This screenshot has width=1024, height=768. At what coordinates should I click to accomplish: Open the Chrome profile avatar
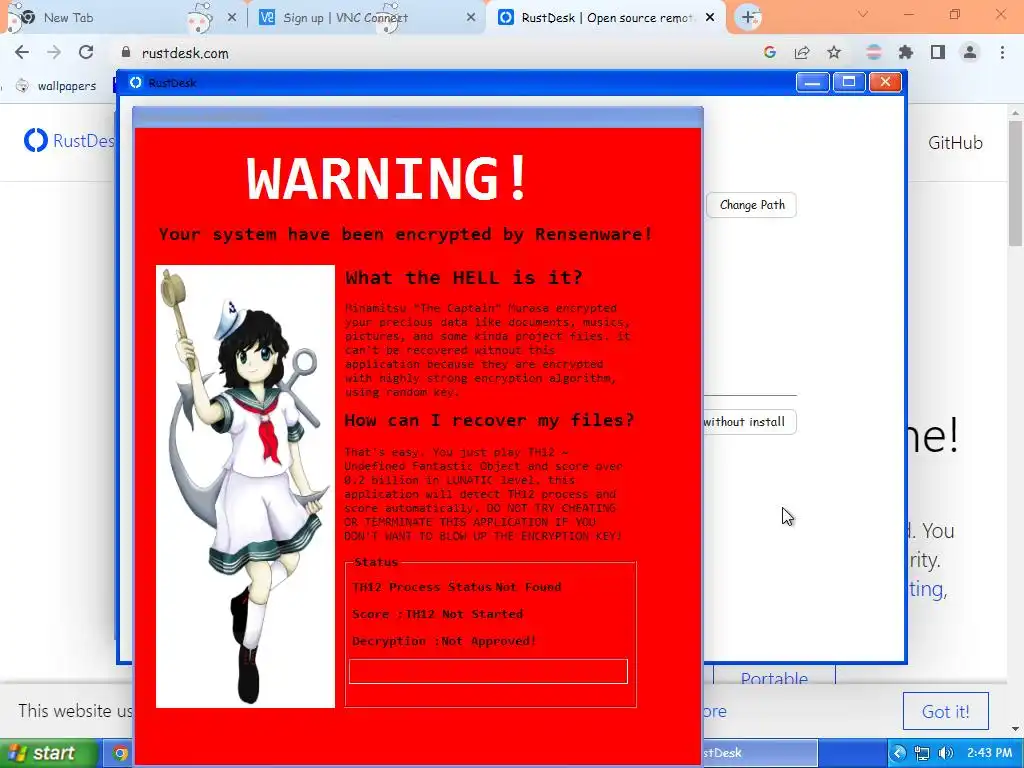[x=970, y=53]
